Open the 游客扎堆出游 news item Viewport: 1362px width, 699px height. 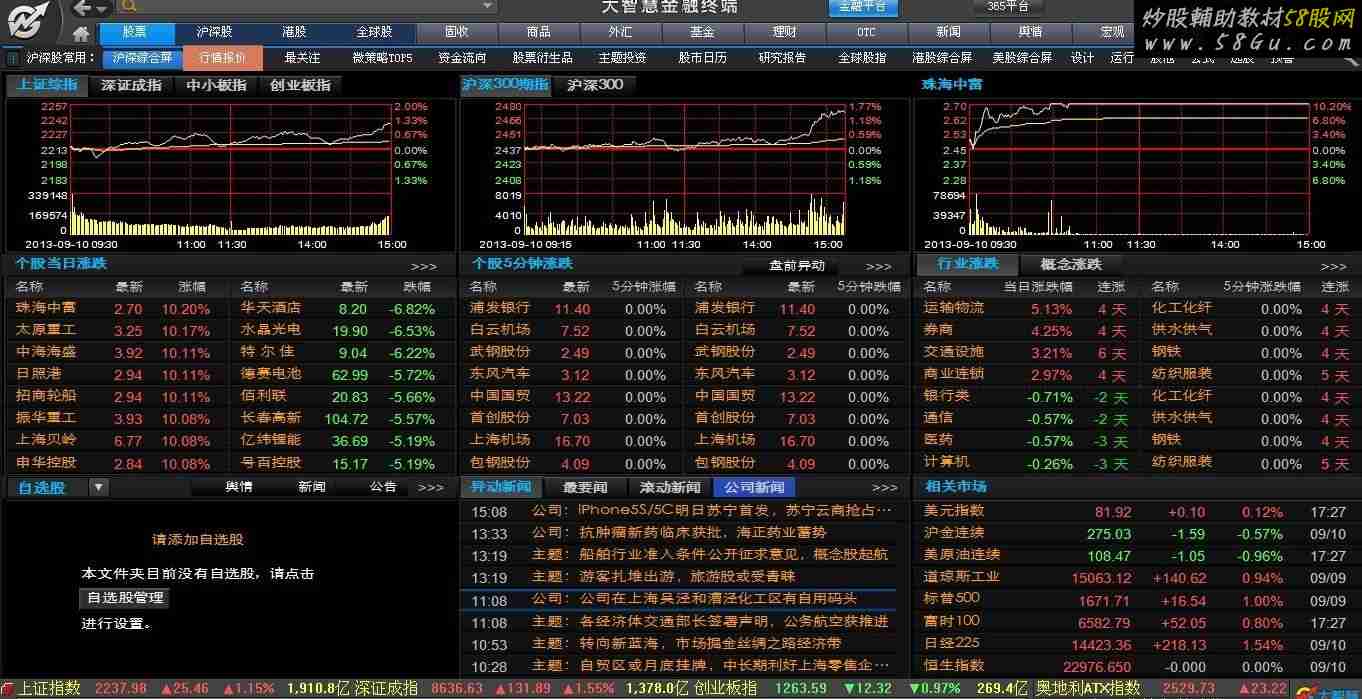pyautogui.click(x=680, y=577)
